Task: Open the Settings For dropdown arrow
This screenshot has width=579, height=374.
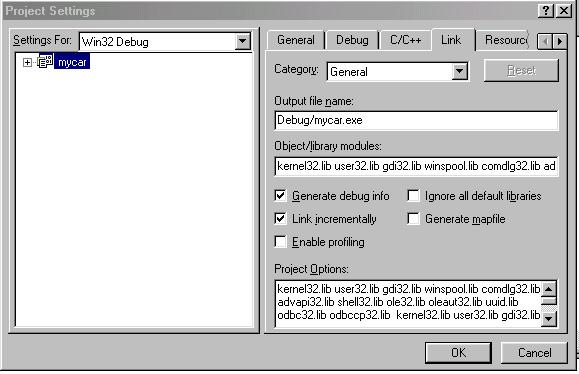Action: point(243,41)
